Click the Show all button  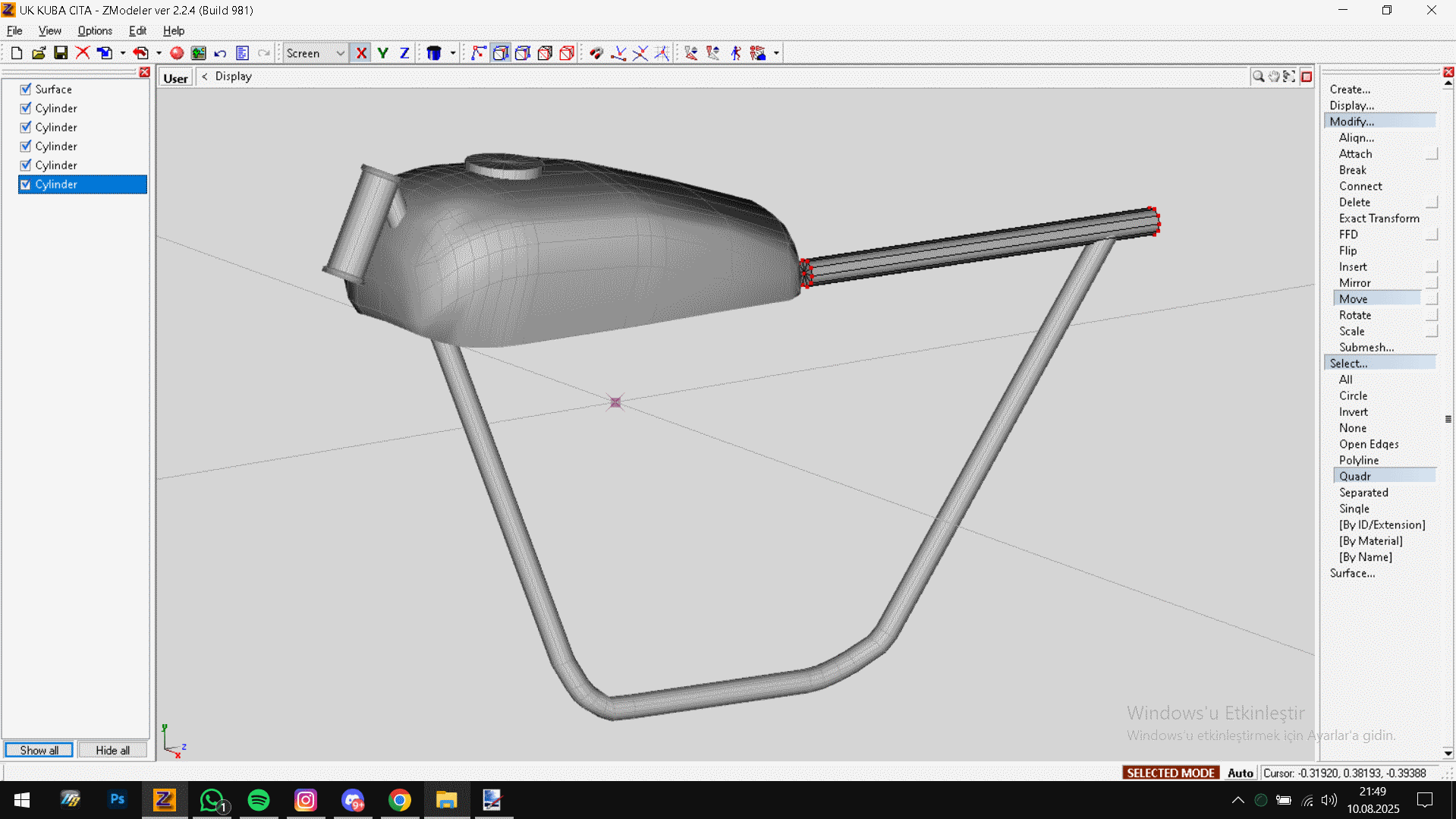click(x=39, y=750)
